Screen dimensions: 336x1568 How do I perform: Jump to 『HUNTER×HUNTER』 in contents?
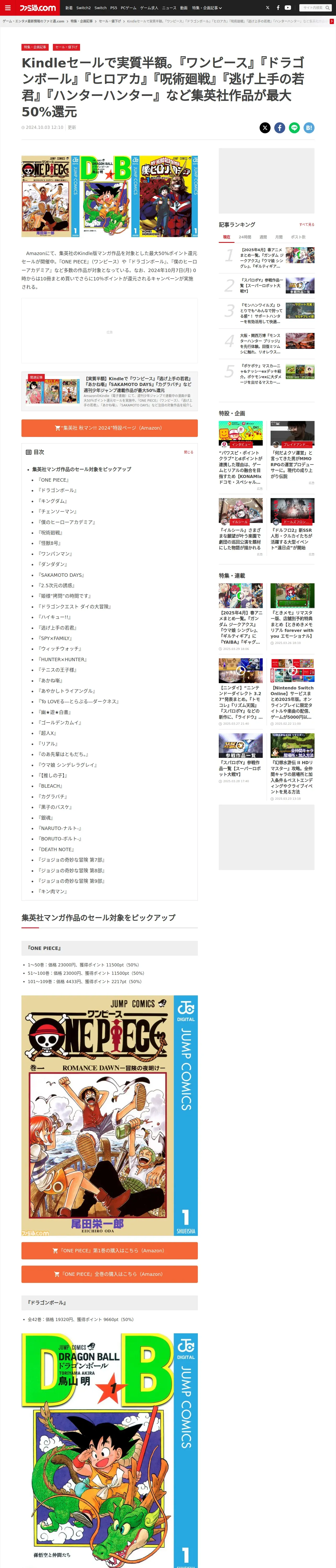pyautogui.click(x=63, y=659)
